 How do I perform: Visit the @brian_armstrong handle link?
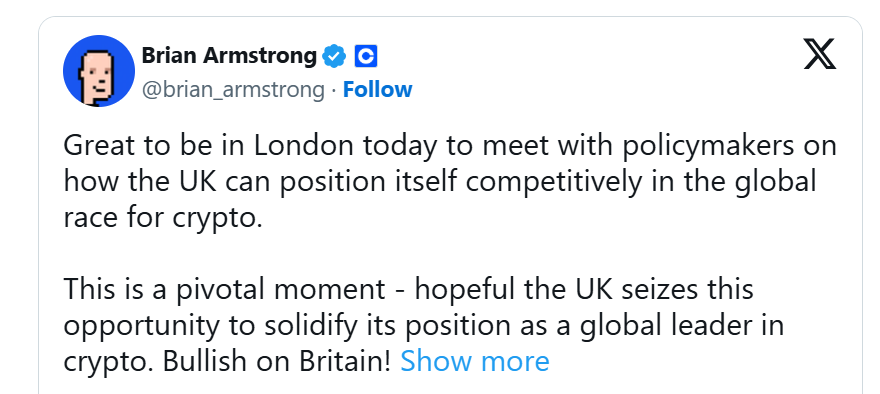click(x=233, y=90)
